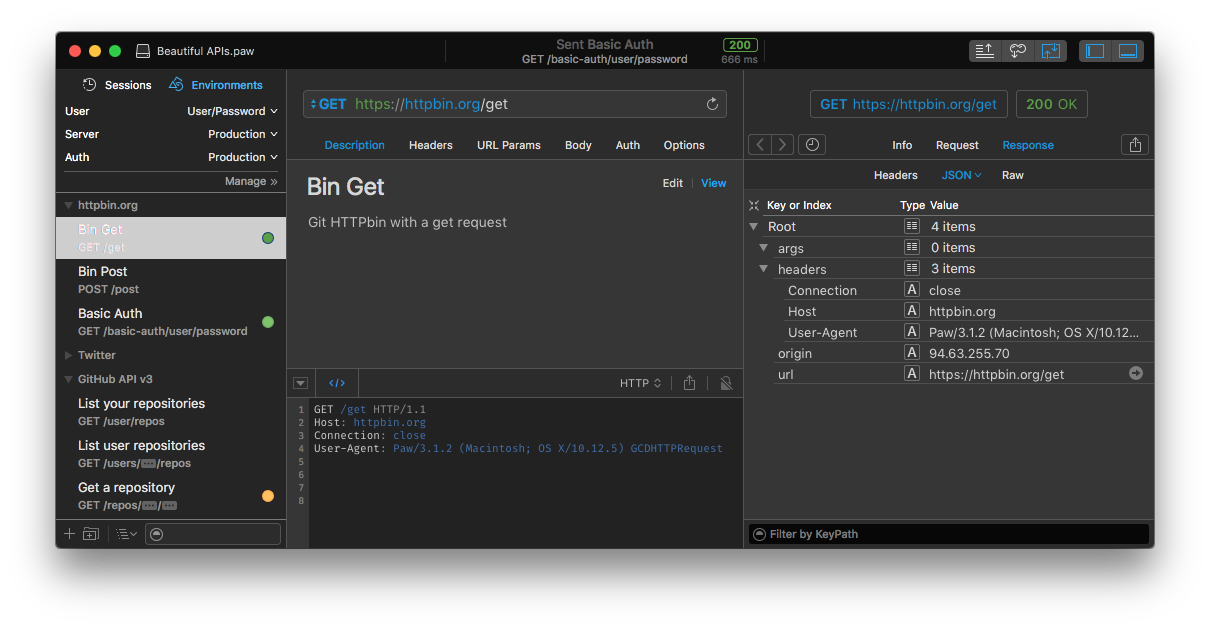The image size is (1210, 628).
Task: Collapse the code generator panel arrow box
Action: (x=300, y=383)
